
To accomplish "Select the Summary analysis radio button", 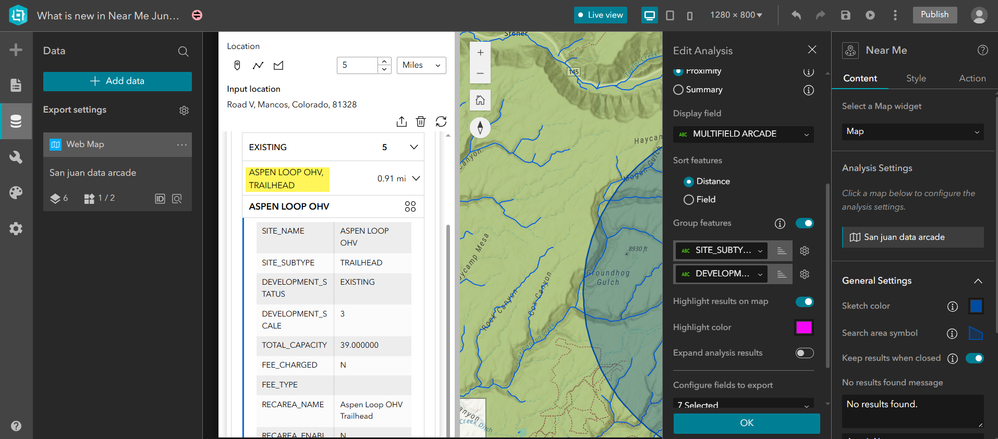I will click(x=678, y=90).
